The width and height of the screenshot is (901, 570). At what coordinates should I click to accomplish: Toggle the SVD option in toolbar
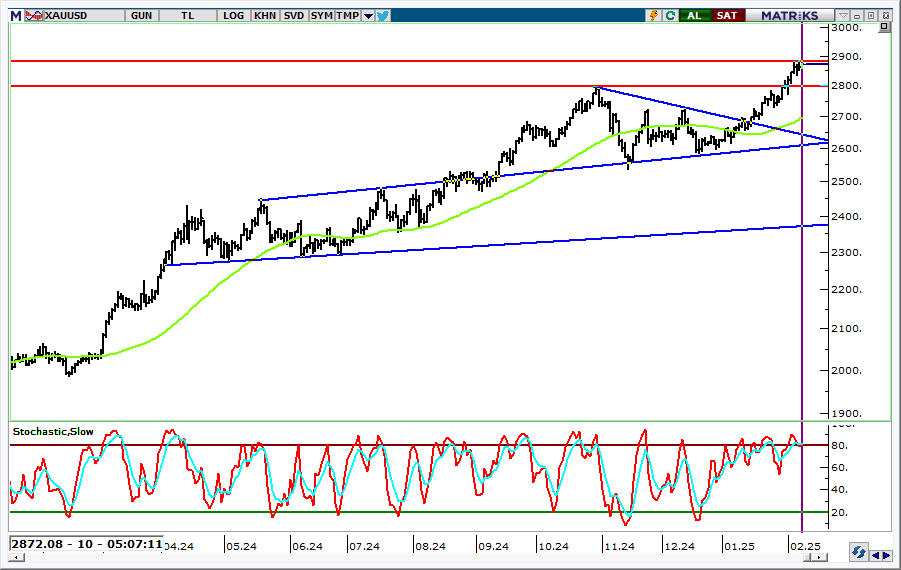(x=294, y=15)
